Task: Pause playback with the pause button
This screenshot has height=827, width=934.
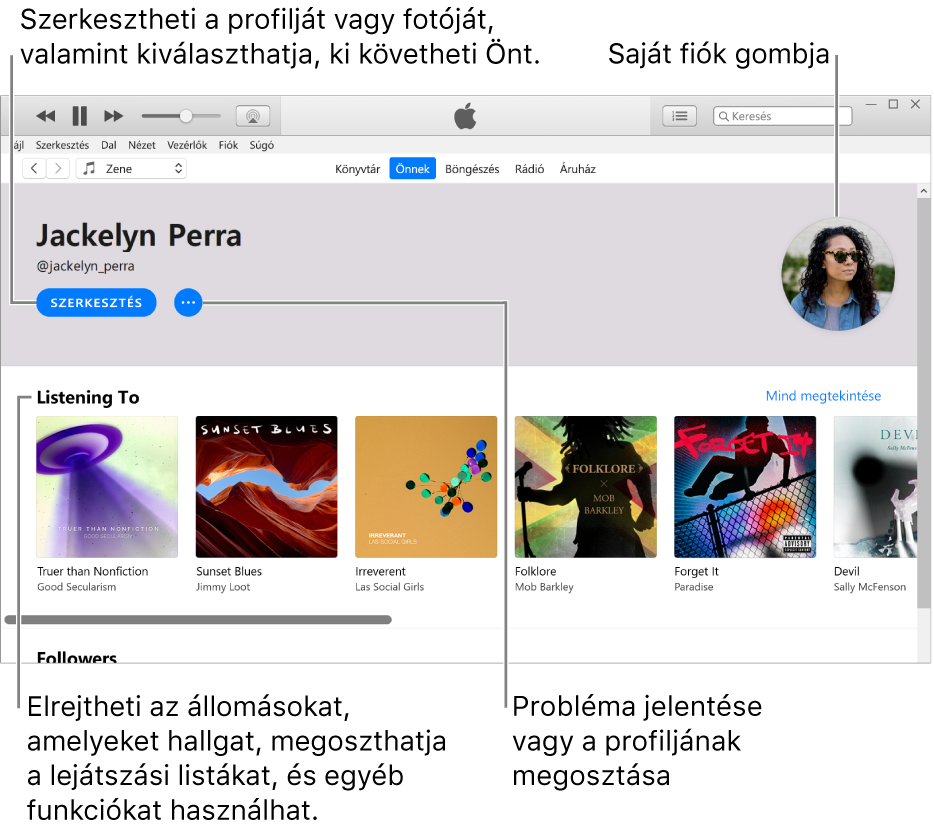Action: coord(79,116)
